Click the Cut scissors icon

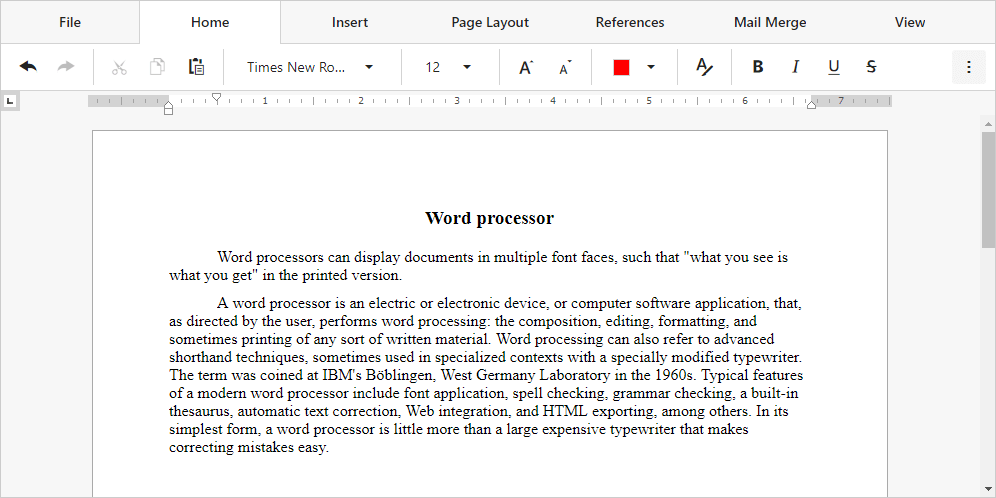point(119,67)
